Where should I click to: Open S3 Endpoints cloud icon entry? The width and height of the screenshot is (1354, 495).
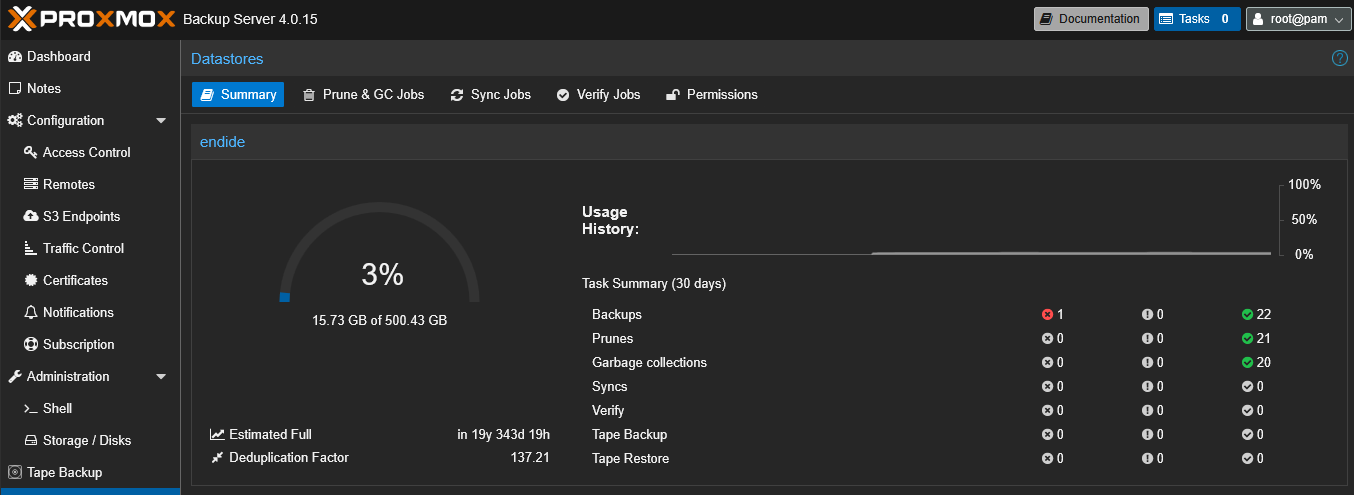80,216
